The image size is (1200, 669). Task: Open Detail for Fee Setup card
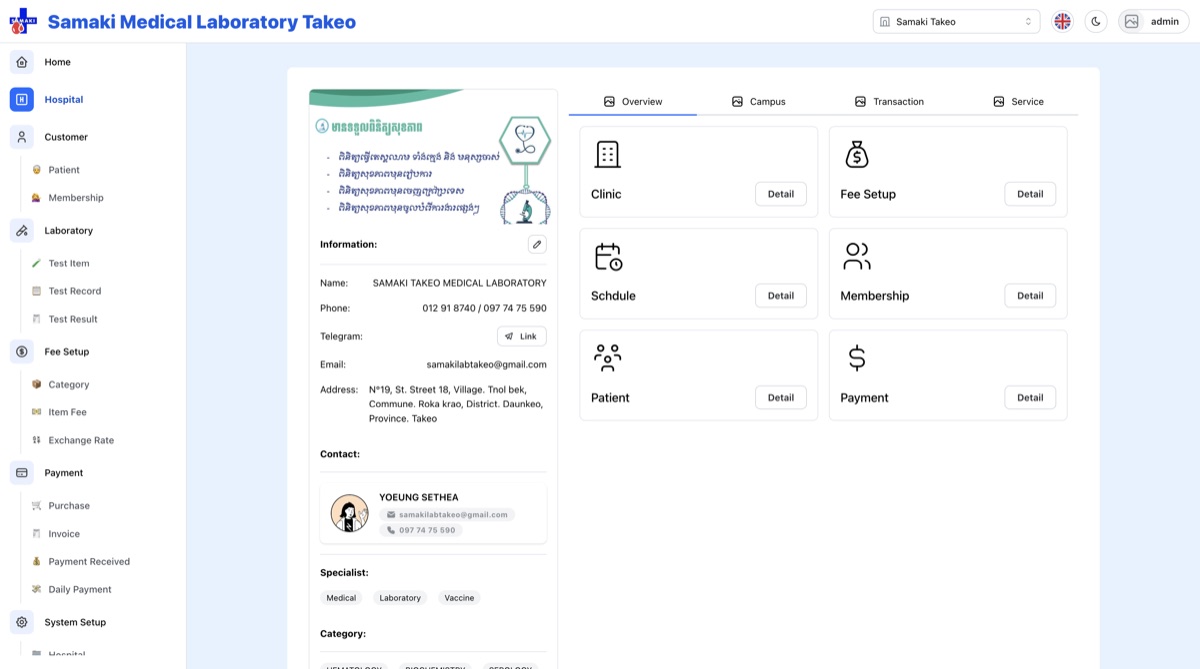click(x=1030, y=194)
